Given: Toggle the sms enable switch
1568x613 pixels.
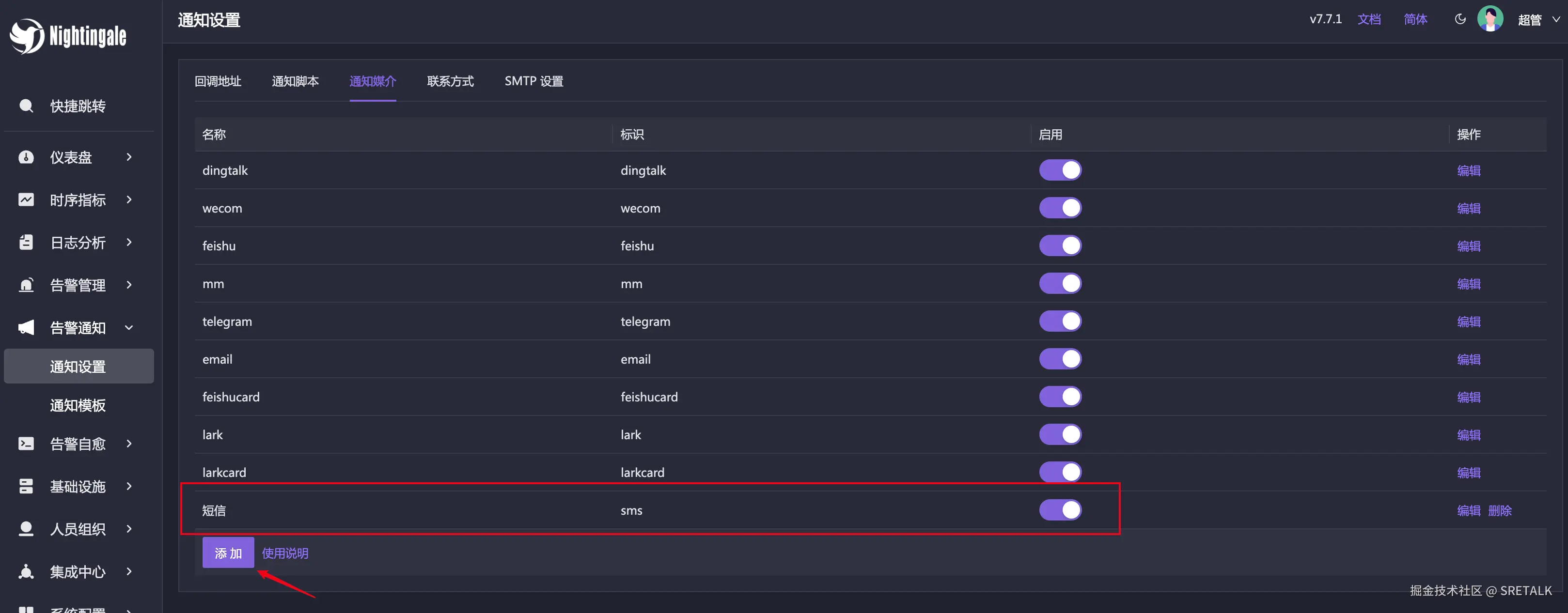Looking at the screenshot, I should (1060, 509).
